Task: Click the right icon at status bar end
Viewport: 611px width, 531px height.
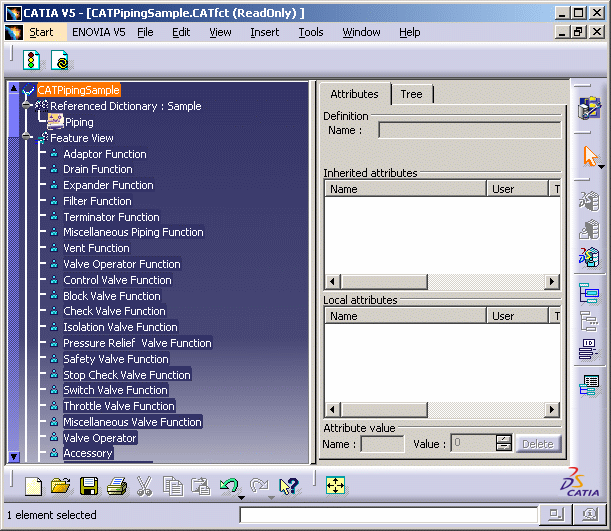Action: (x=590, y=515)
